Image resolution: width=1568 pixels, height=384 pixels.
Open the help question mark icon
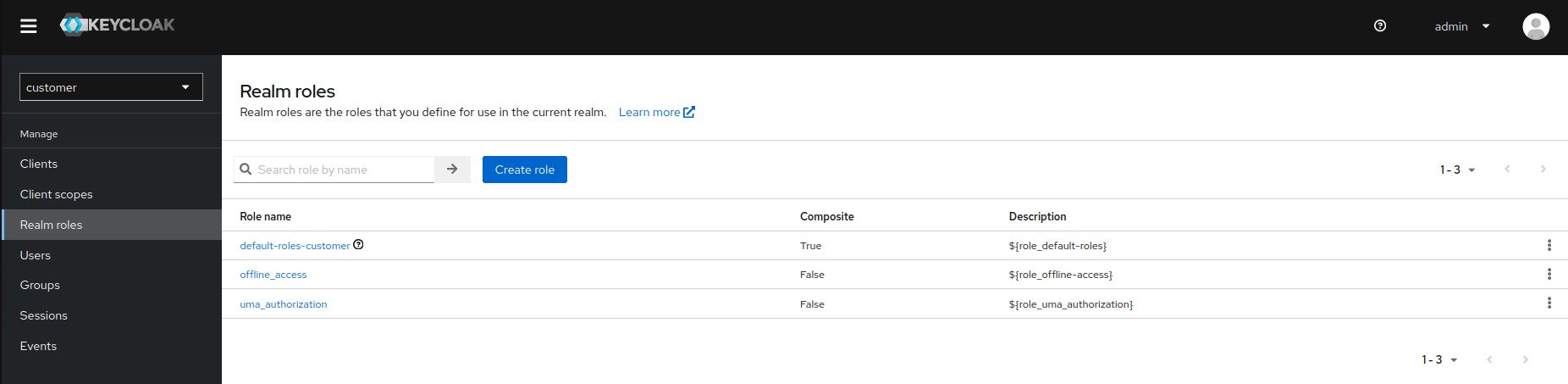click(1380, 26)
